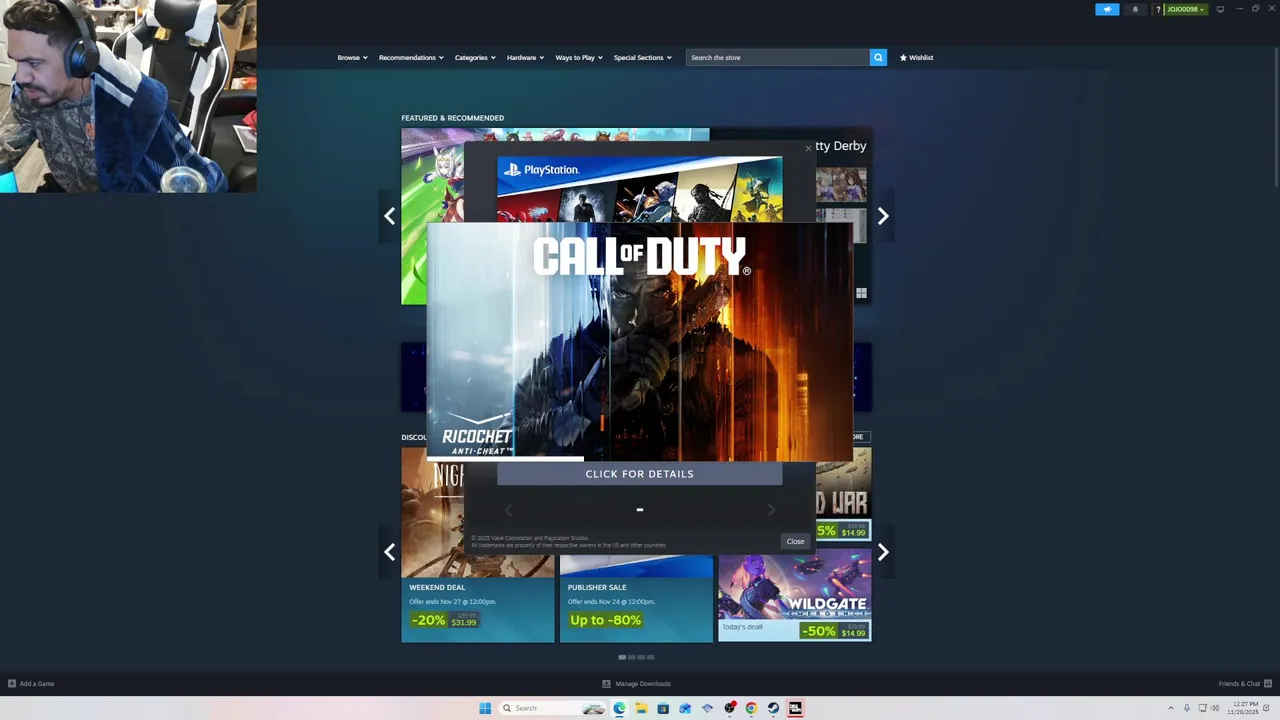Expand the Recommendations menu
1280x720 pixels.
pos(411,57)
